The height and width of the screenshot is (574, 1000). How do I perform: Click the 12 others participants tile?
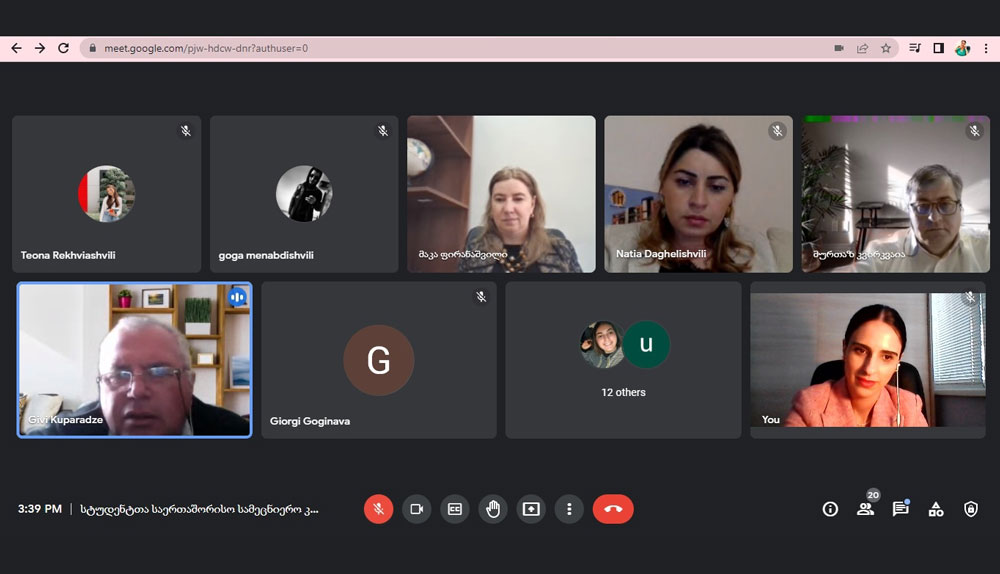[x=623, y=360]
